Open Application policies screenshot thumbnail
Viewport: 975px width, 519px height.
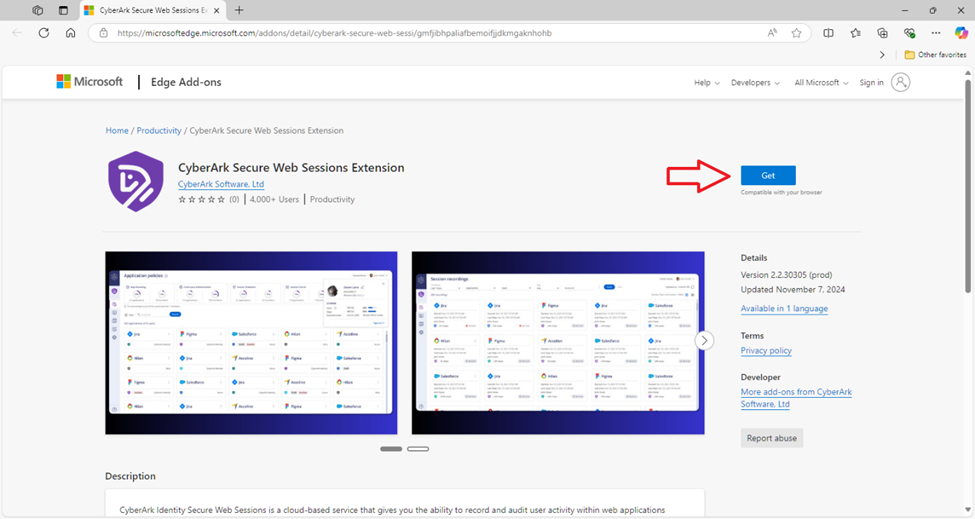(251, 343)
